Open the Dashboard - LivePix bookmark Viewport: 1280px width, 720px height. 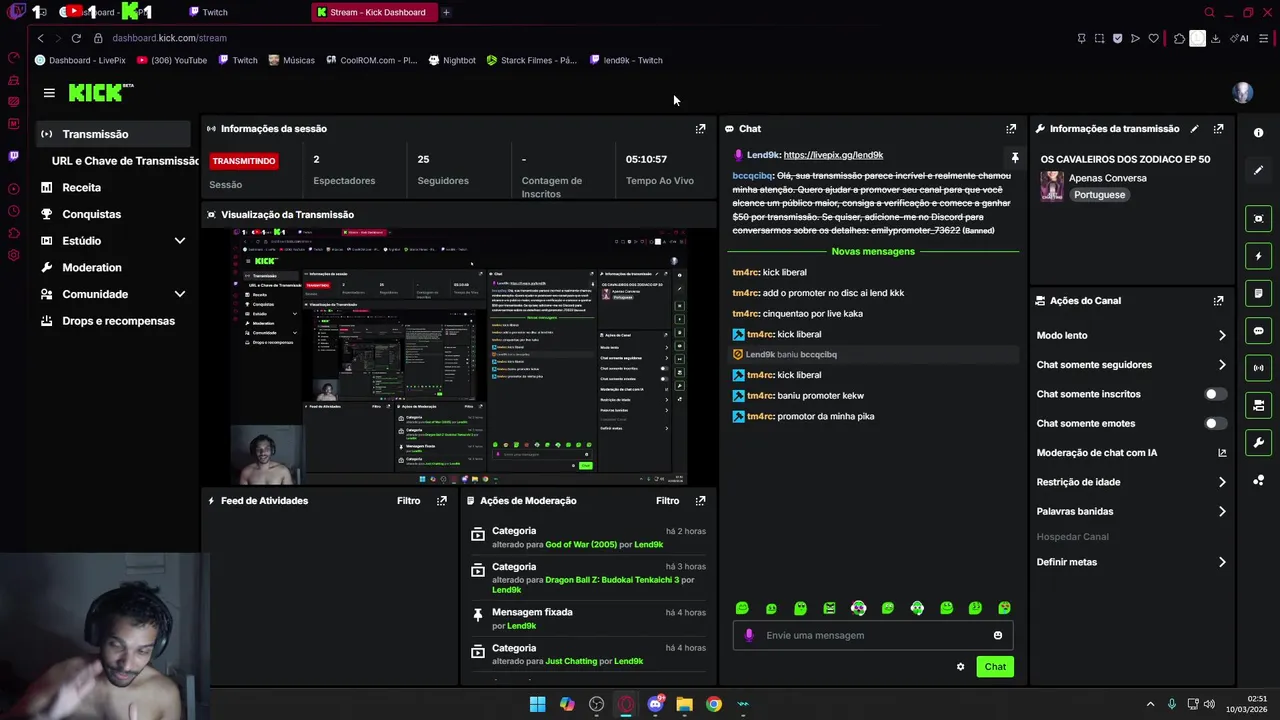80,60
